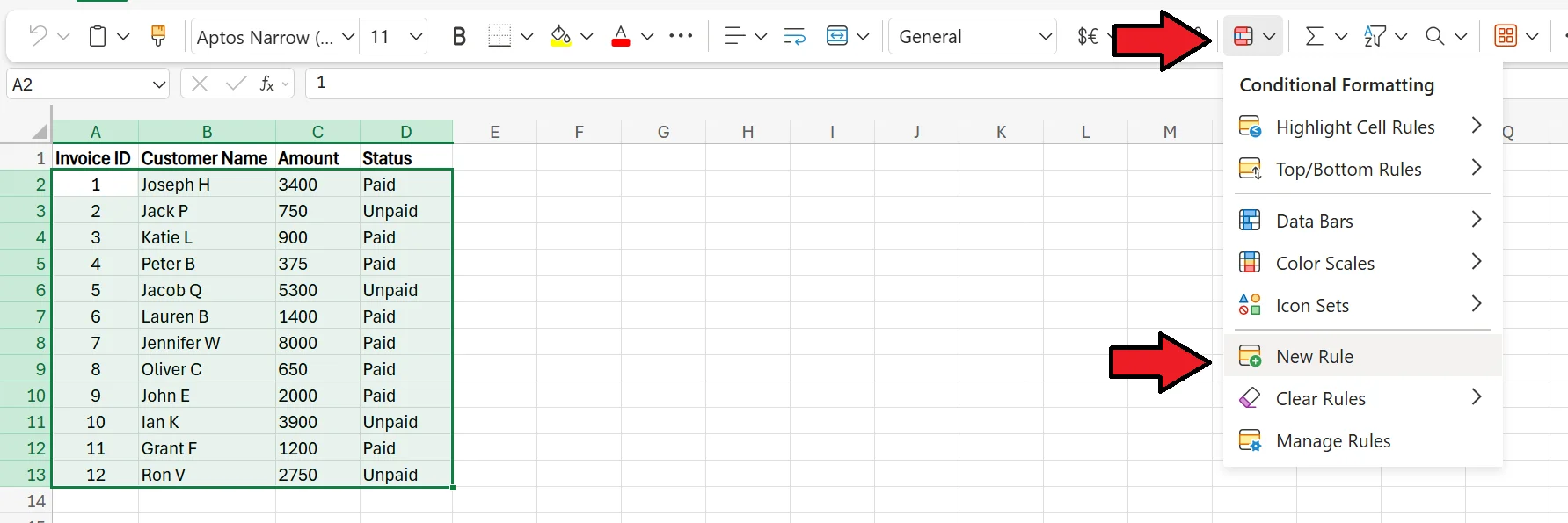Click the More font options ellipsis
The width and height of the screenshot is (1568, 523).
pyautogui.click(x=681, y=36)
